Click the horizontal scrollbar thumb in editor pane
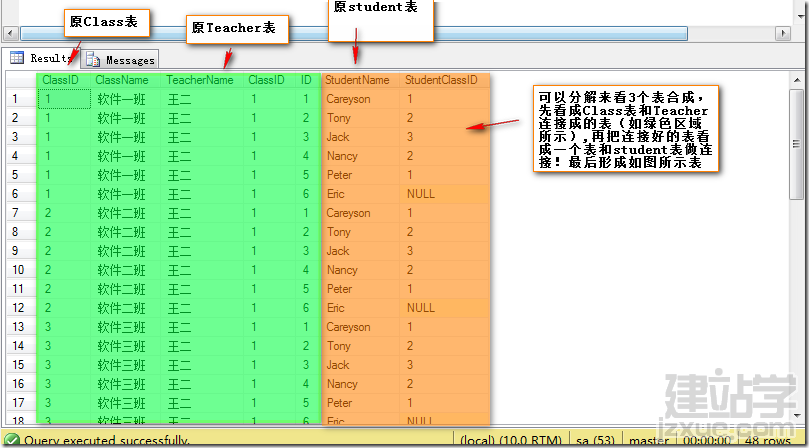This screenshot has height=448, width=809. click(x=354, y=34)
